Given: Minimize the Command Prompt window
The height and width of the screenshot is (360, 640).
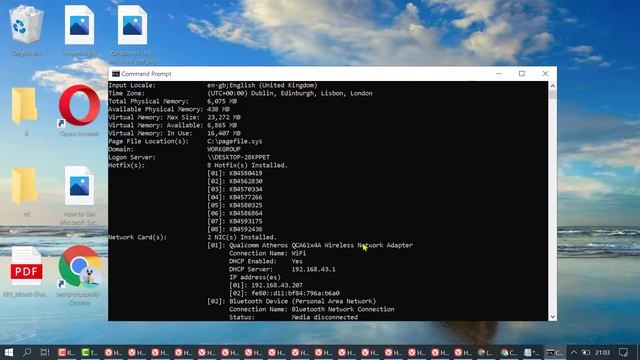Looking at the screenshot, I should pos(499,73).
